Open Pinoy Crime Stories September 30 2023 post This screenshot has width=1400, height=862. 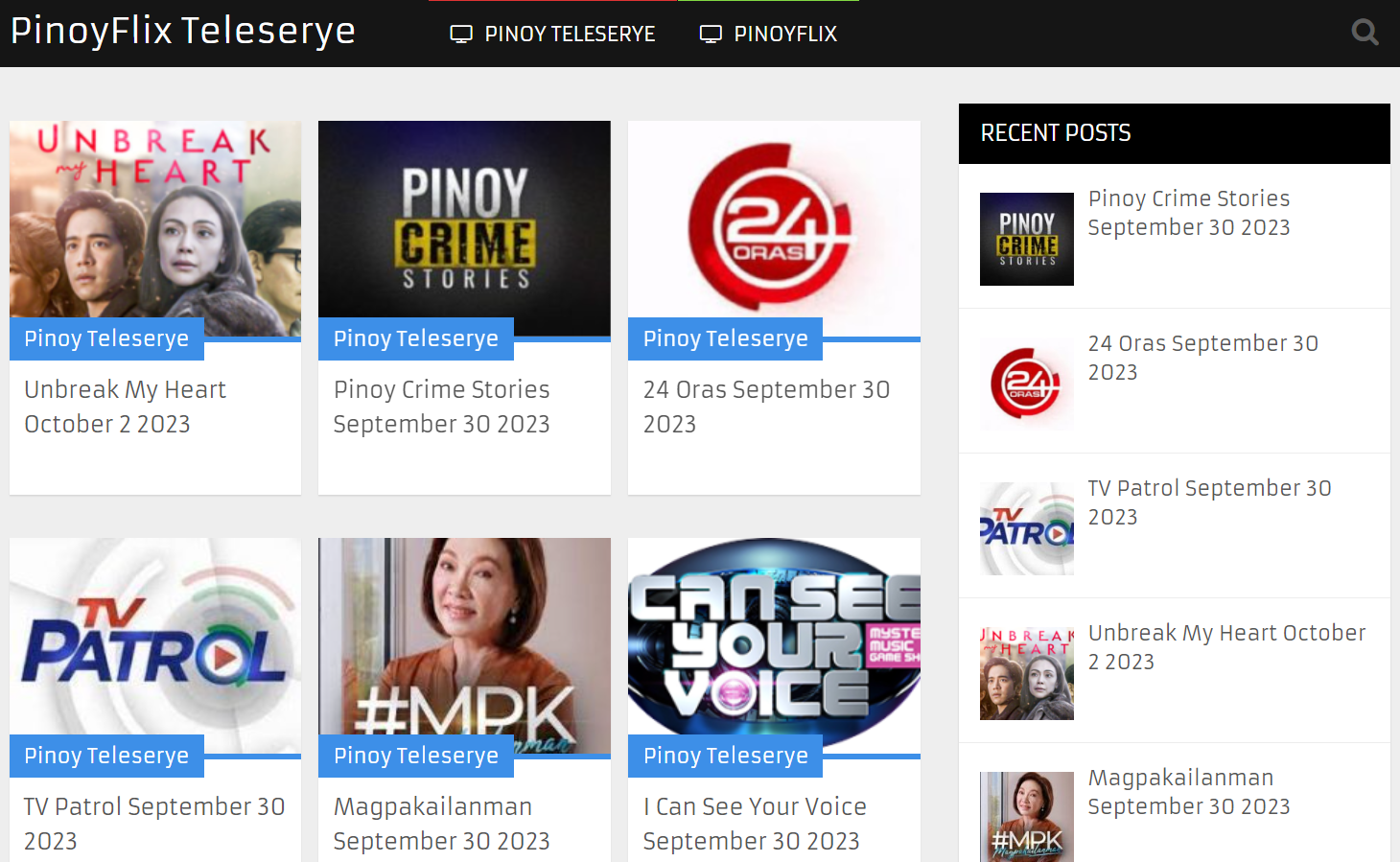(x=441, y=407)
